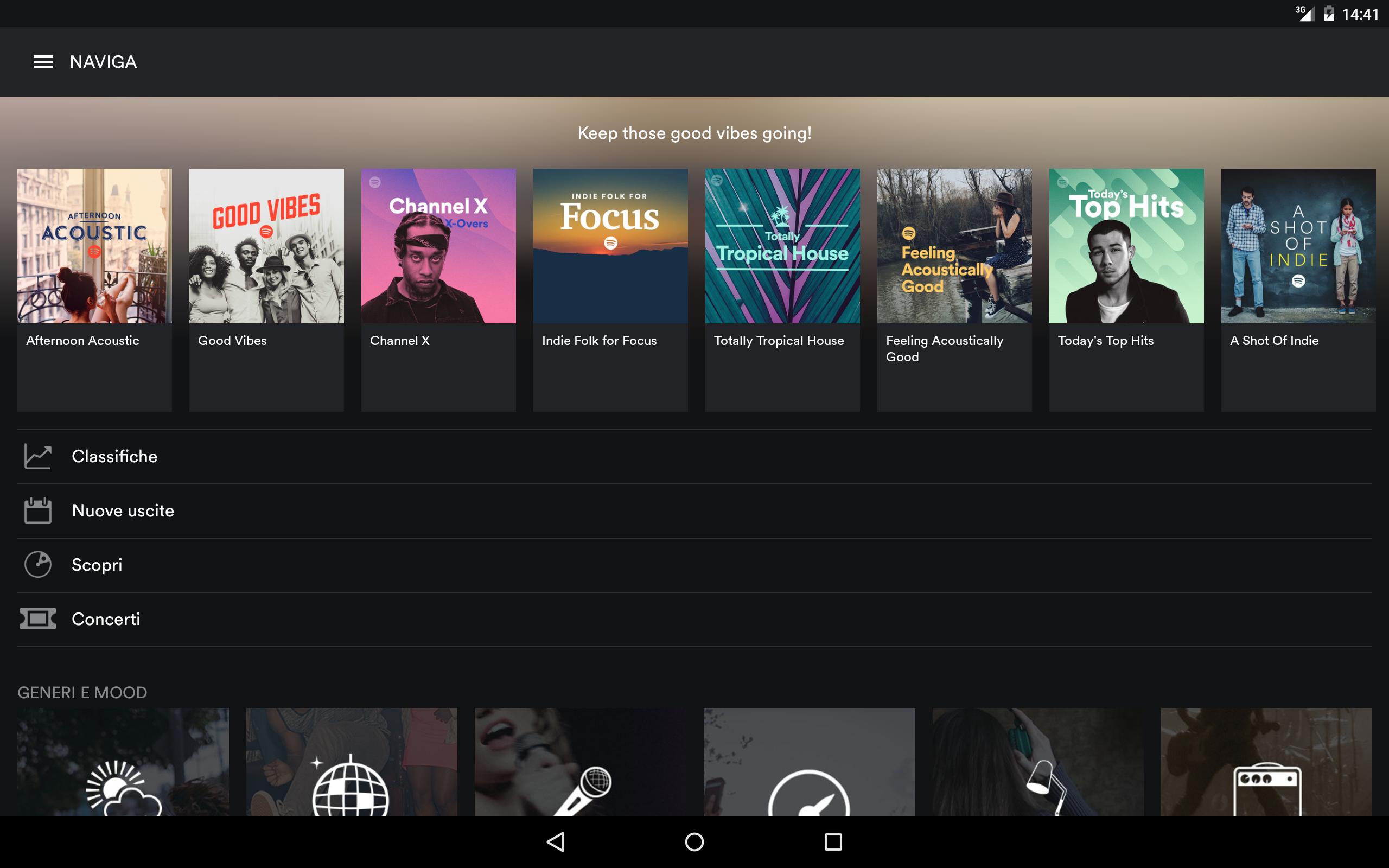Click the Nuove uscite calendar icon
The width and height of the screenshot is (1389, 868).
click(38, 510)
